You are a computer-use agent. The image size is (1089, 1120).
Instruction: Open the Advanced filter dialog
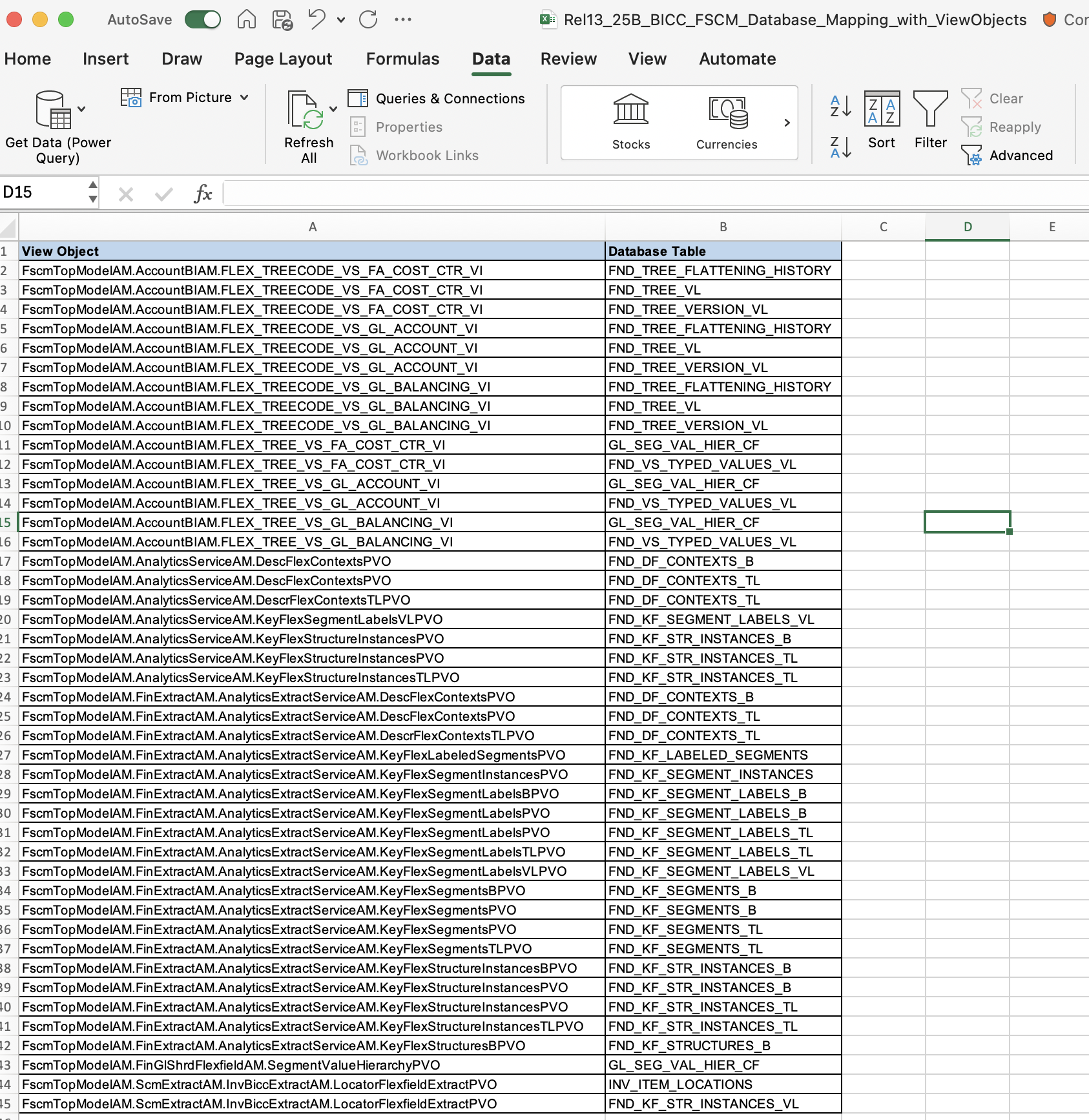click(x=1011, y=155)
